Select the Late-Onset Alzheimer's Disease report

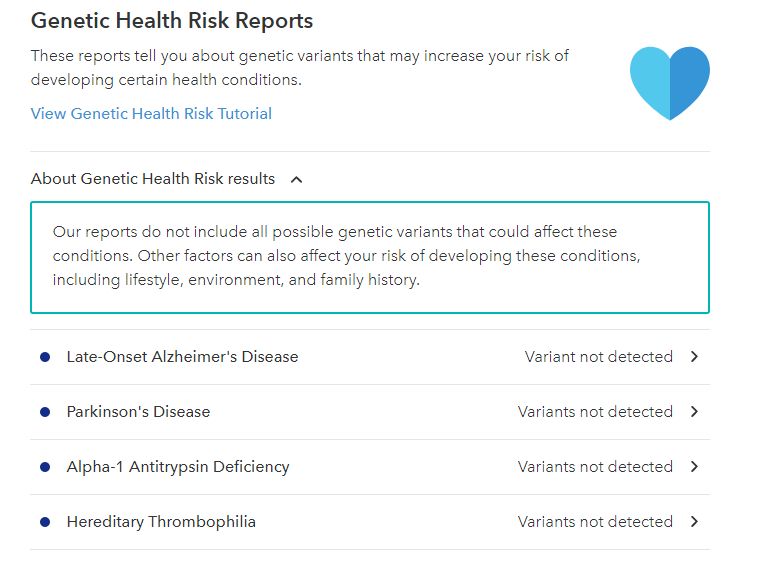pos(182,357)
